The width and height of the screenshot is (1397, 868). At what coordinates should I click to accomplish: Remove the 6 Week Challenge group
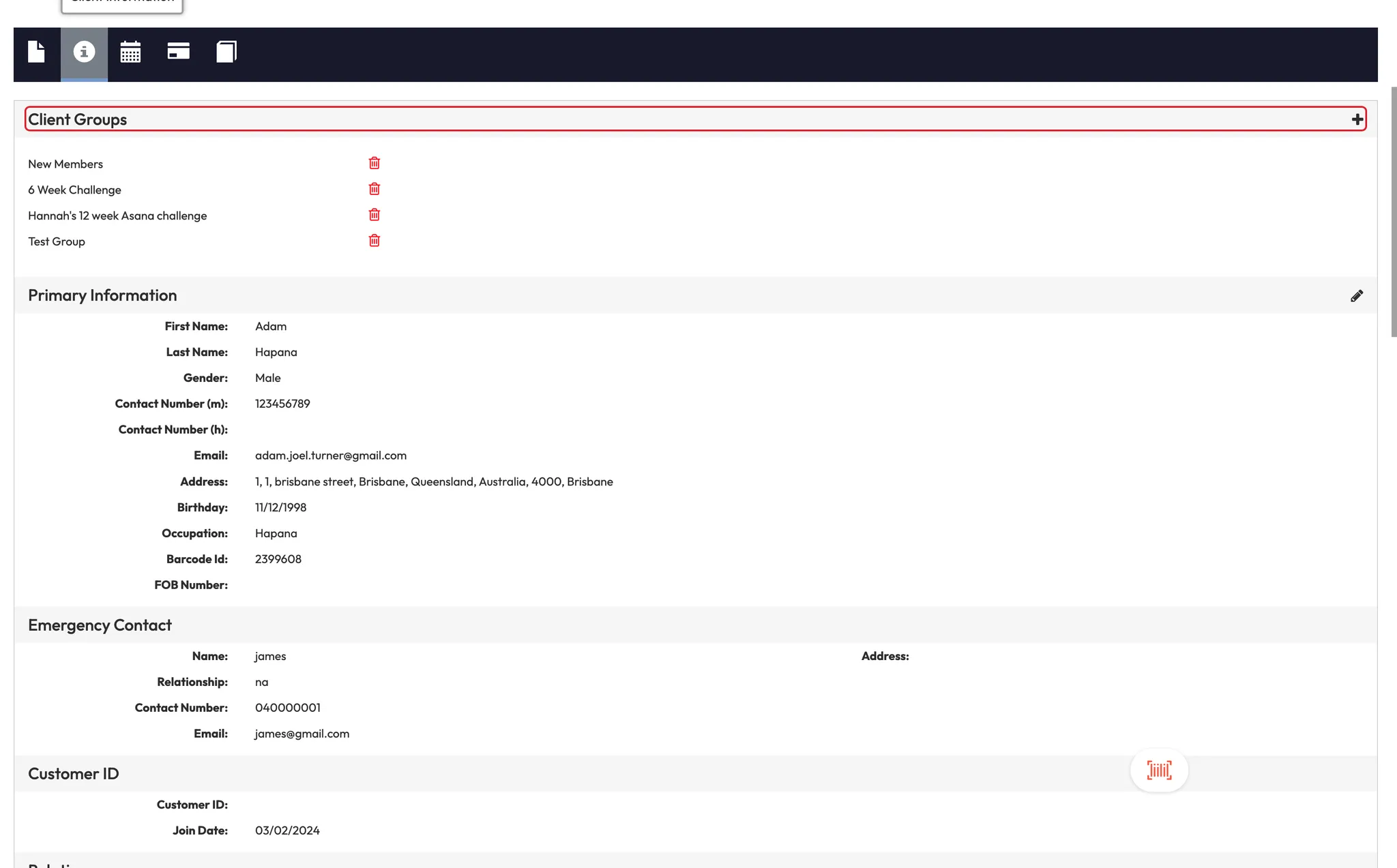pyautogui.click(x=374, y=189)
